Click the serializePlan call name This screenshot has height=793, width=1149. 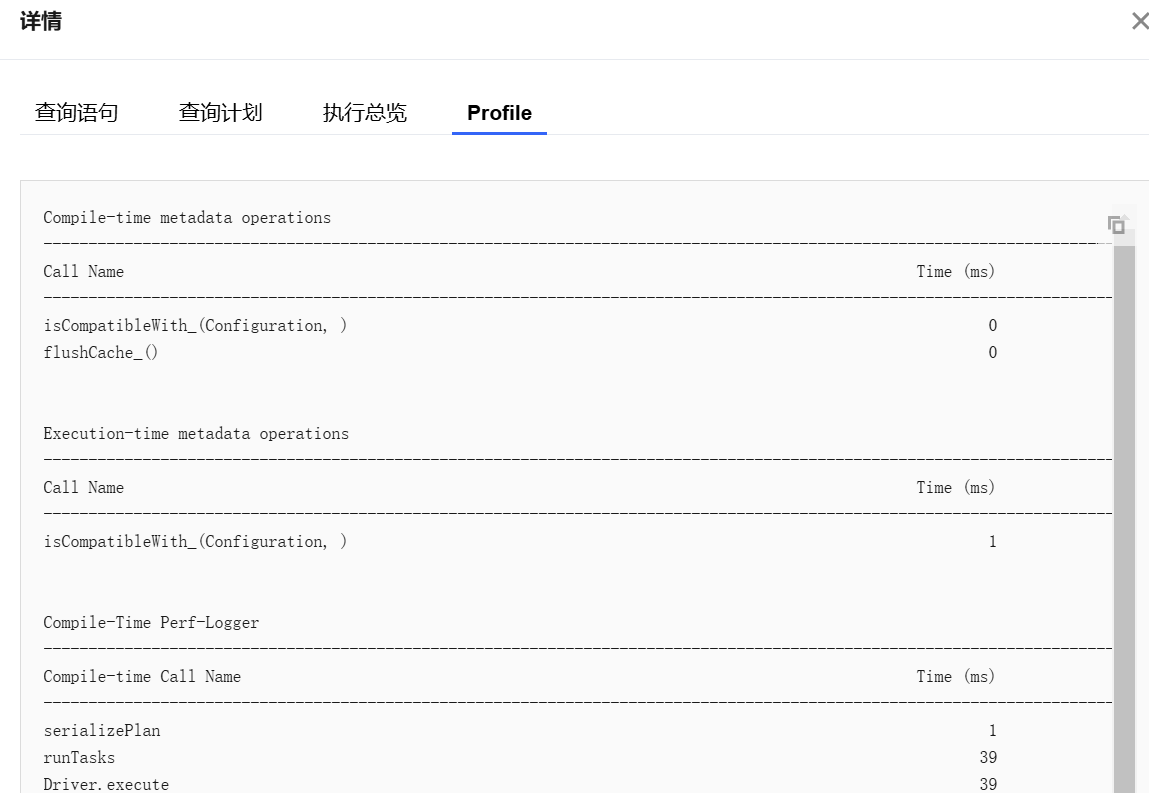pyautogui.click(x=102, y=731)
